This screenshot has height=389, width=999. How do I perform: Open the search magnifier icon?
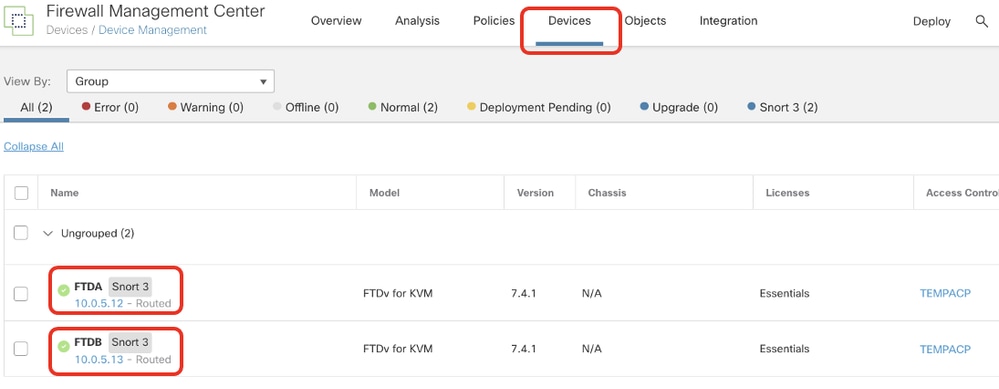pyautogui.click(x=981, y=21)
